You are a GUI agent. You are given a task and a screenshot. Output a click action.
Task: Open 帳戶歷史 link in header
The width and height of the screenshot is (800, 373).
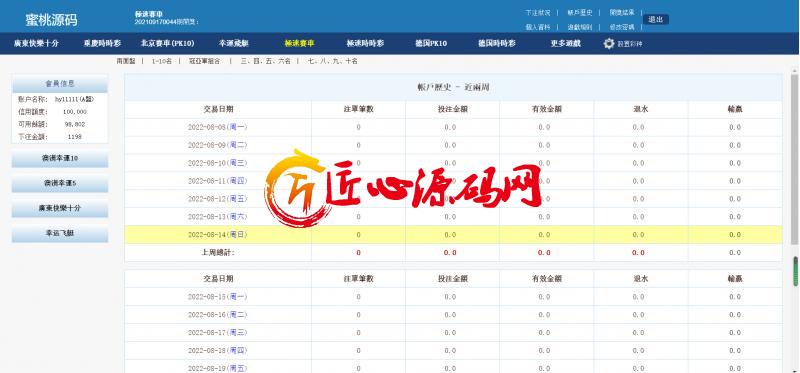(x=580, y=12)
